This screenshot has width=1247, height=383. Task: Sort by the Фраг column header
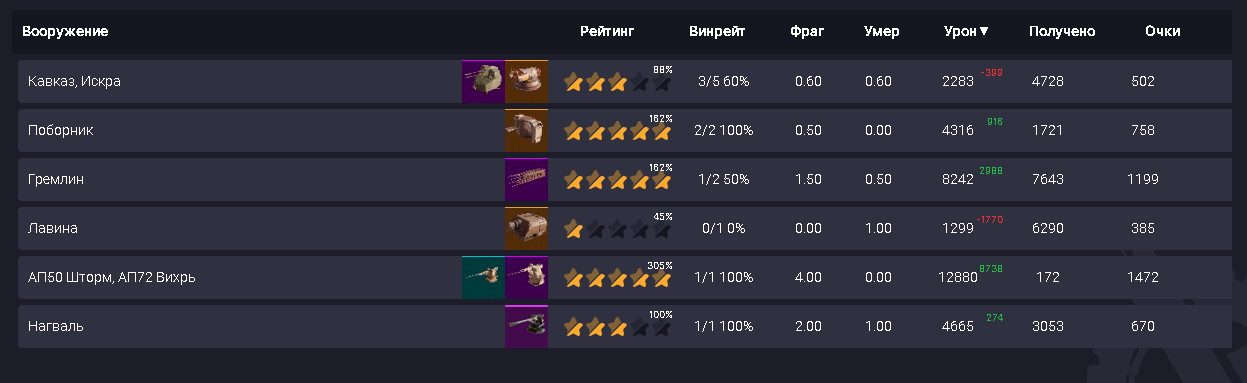pos(807,31)
